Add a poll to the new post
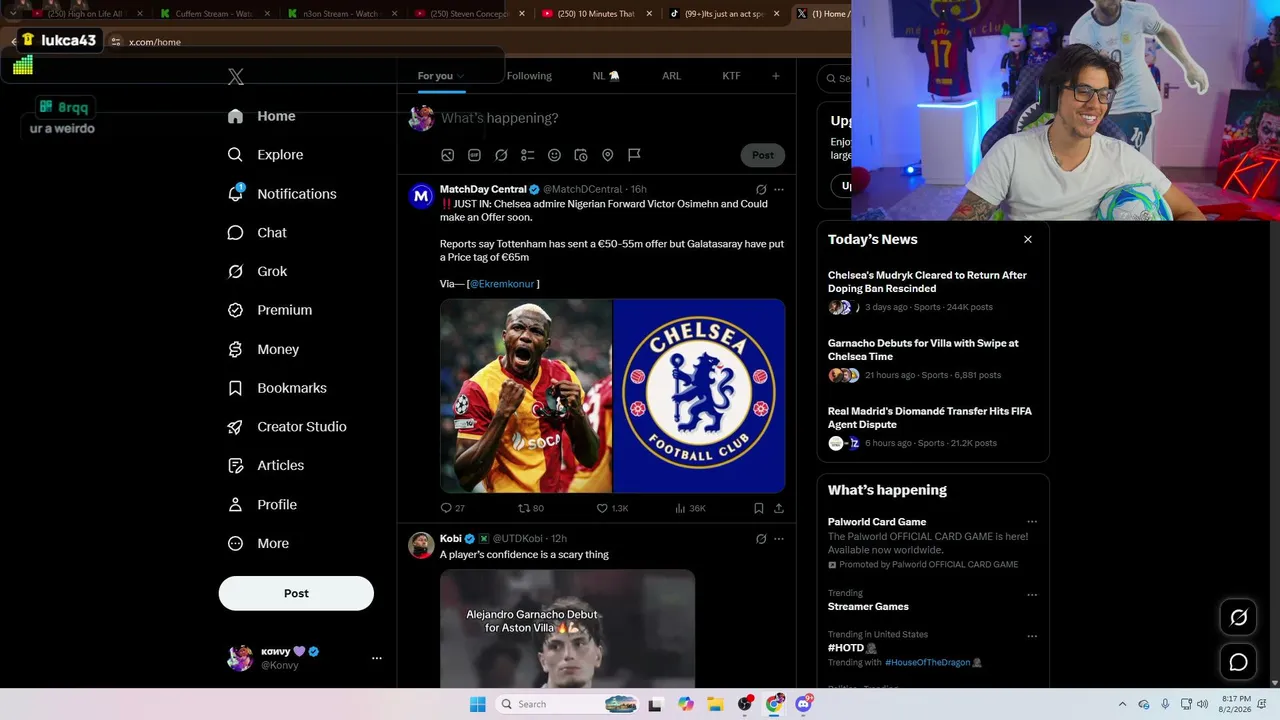The height and width of the screenshot is (720, 1280). [x=528, y=155]
